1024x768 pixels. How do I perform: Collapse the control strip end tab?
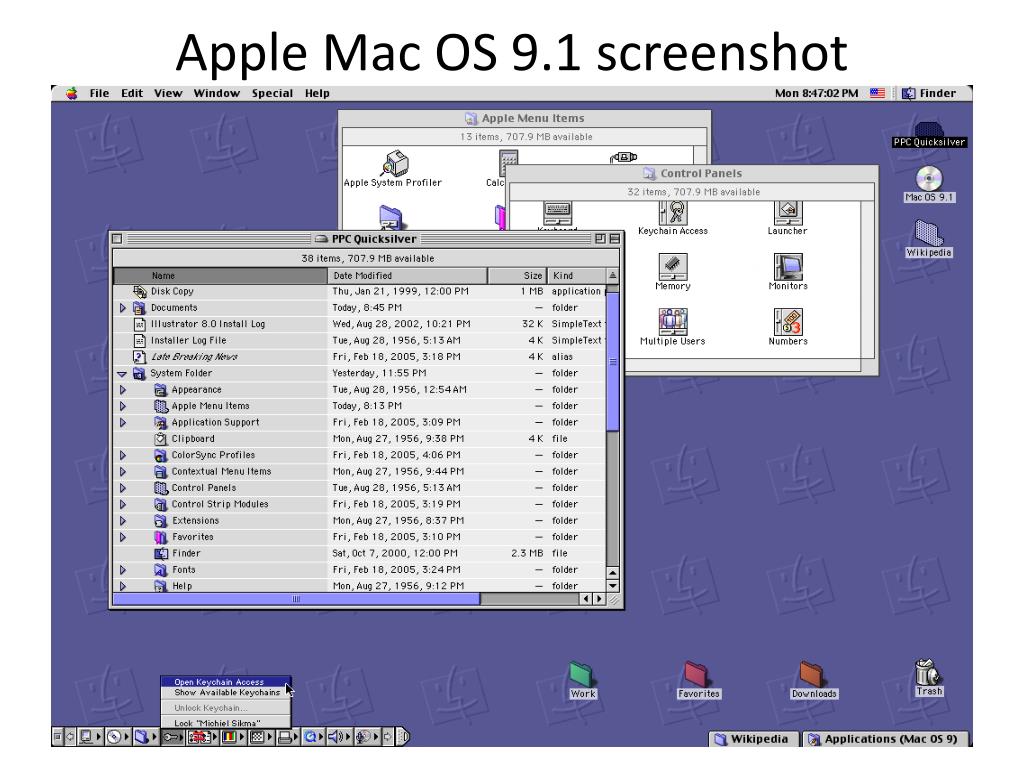pos(403,737)
